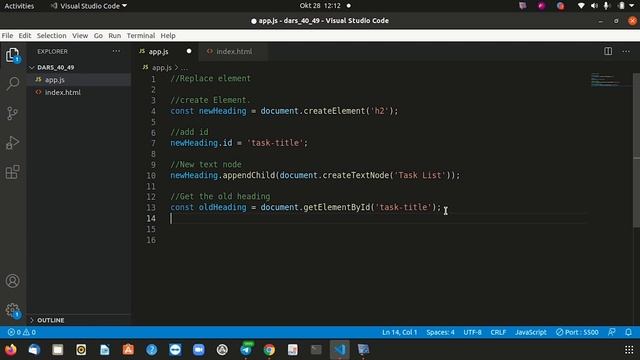Open Ubuntu Software from the dock
The height and width of the screenshot is (360, 640).
128,350
